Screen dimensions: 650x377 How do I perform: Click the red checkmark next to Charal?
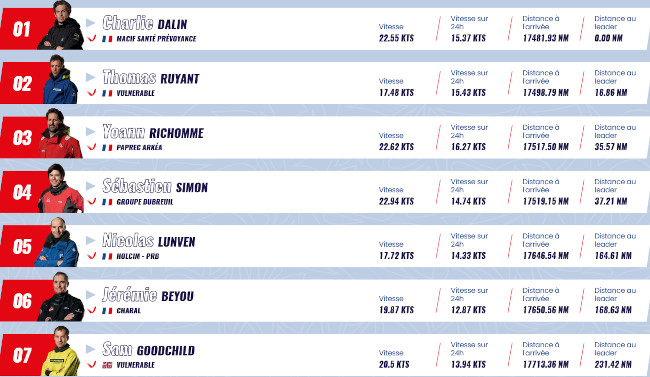[x=92, y=310]
